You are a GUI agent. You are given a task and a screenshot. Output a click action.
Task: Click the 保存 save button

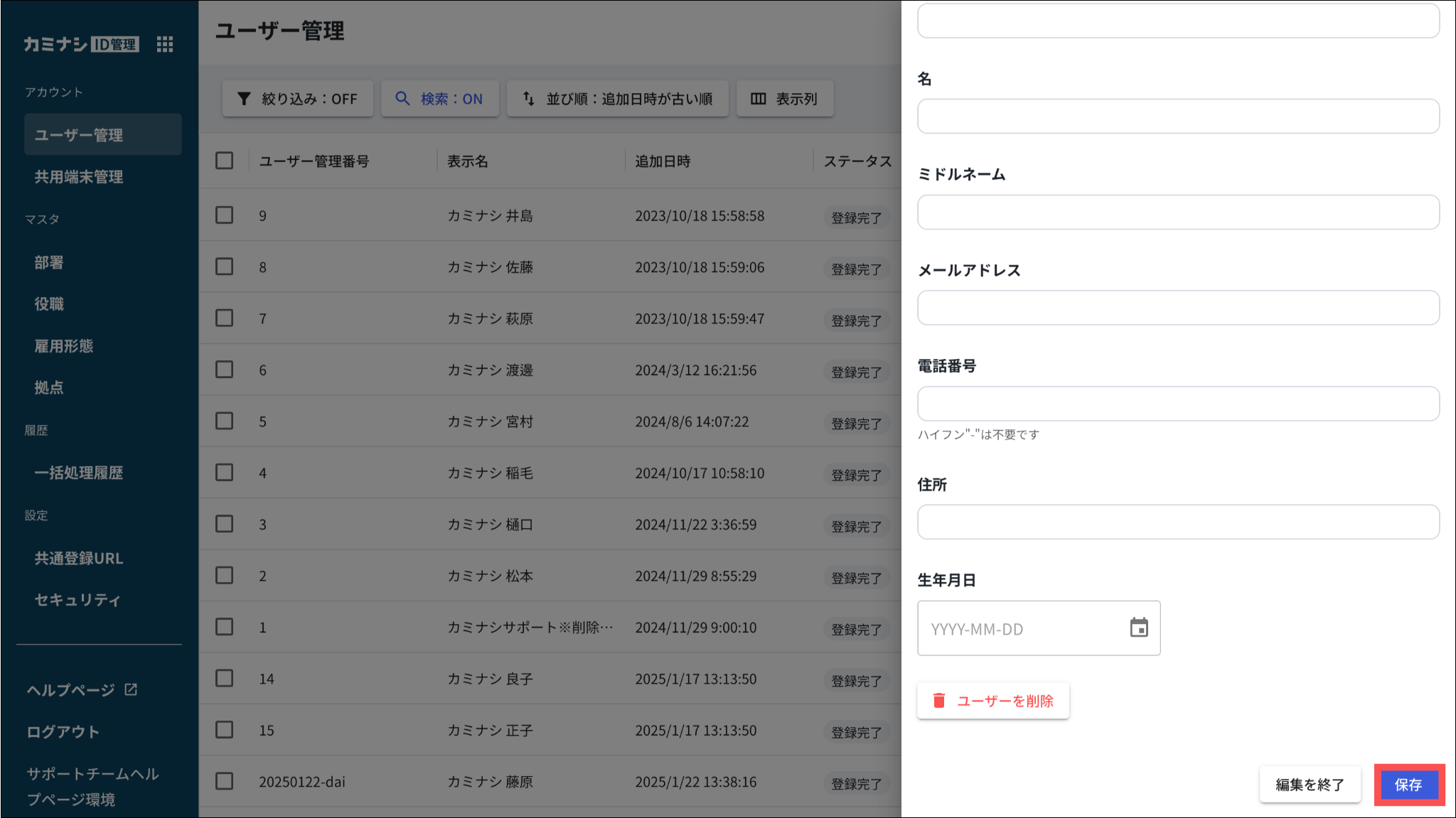pyautogui.click(x=1408, y=785)
